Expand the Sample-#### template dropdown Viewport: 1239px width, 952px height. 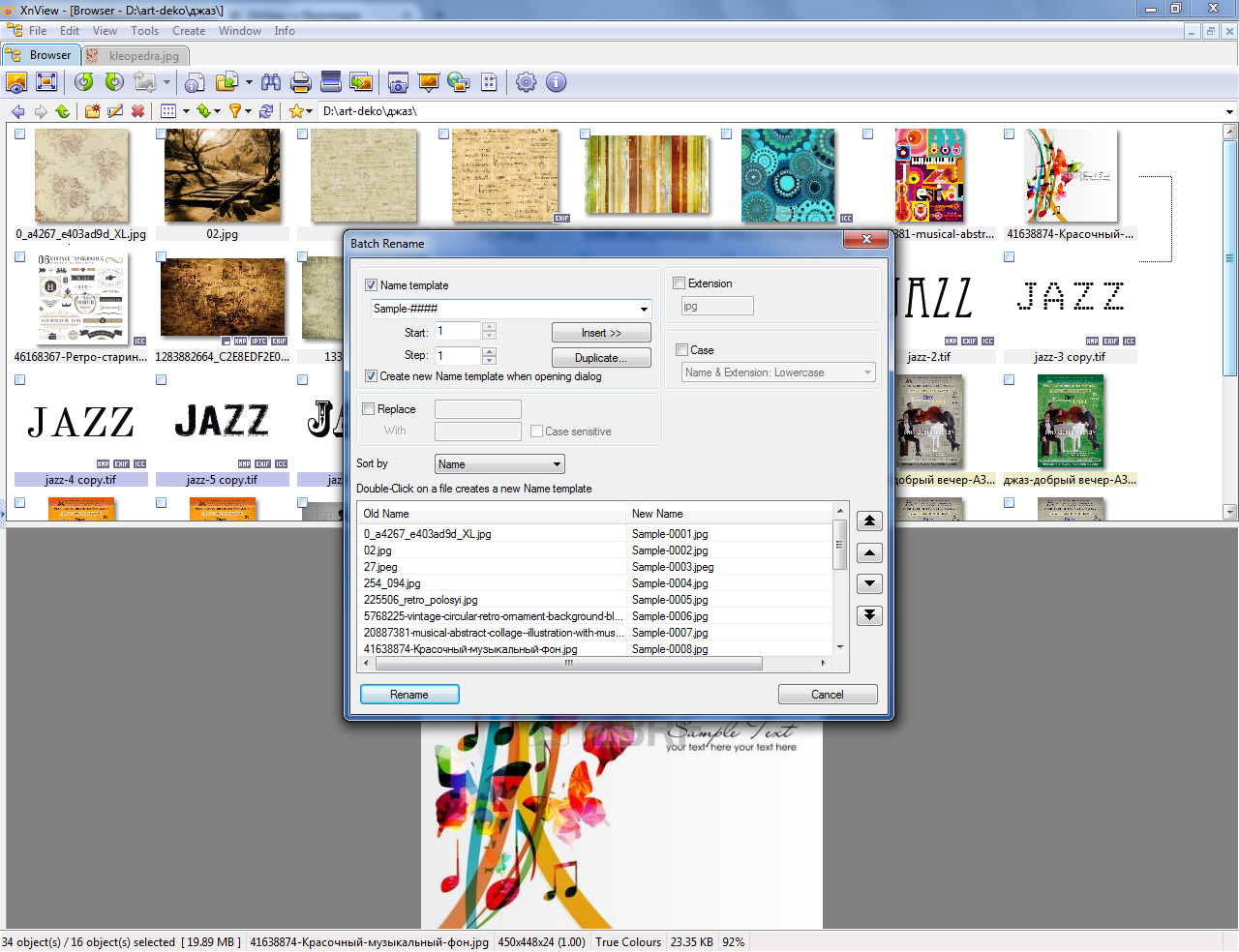pos(644,310)
